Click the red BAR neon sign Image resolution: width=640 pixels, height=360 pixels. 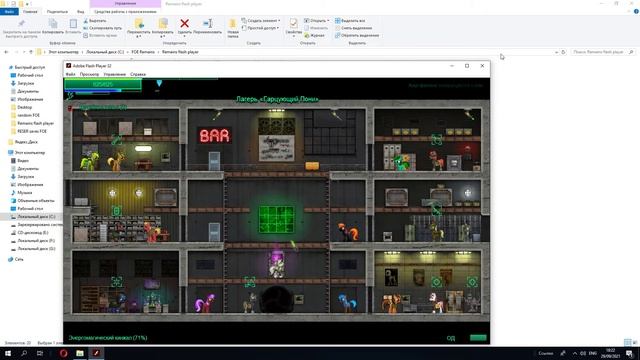pyautogui.click(x=215, y=136)
